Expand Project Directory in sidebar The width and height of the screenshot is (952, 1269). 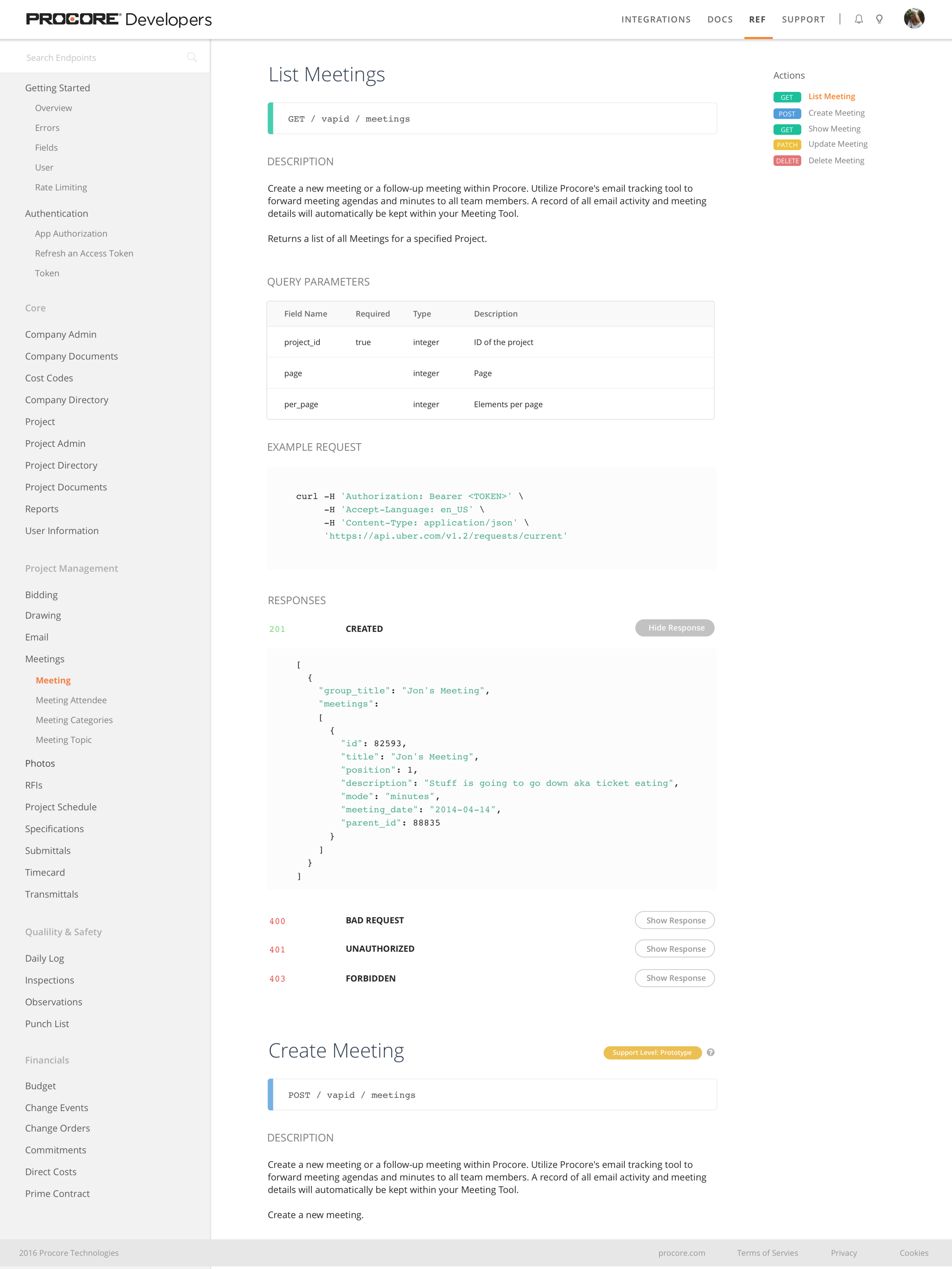coord(61,465)
